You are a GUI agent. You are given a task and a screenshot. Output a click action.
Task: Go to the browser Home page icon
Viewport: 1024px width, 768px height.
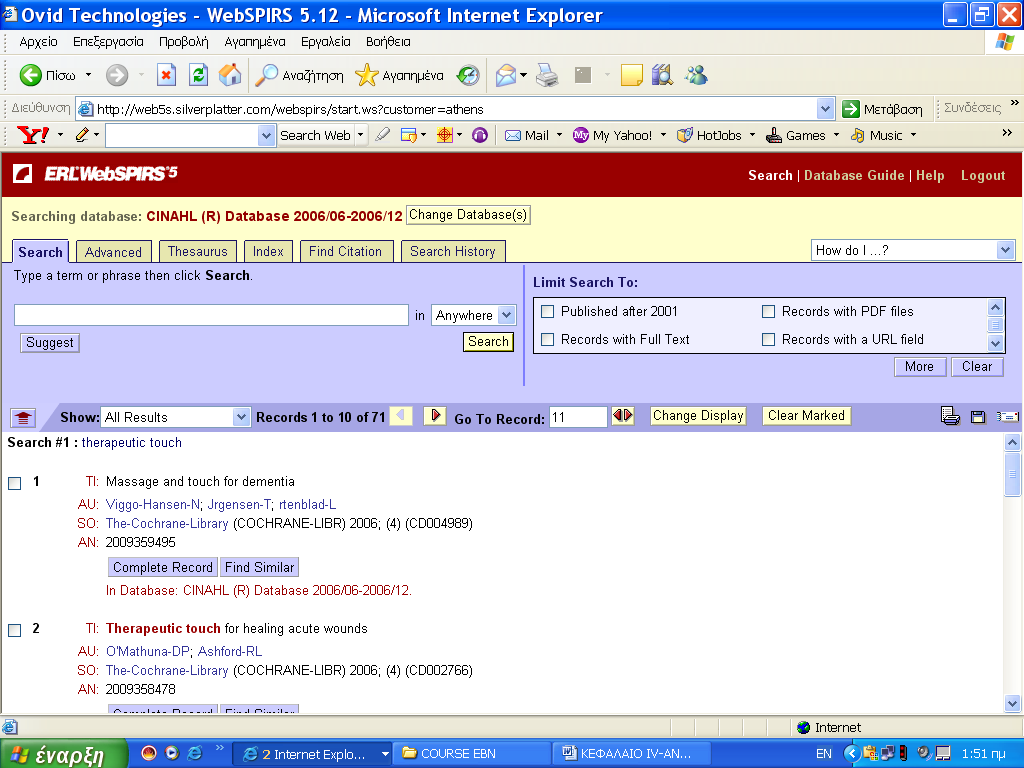pyautogui.click(x=230, y=75)
